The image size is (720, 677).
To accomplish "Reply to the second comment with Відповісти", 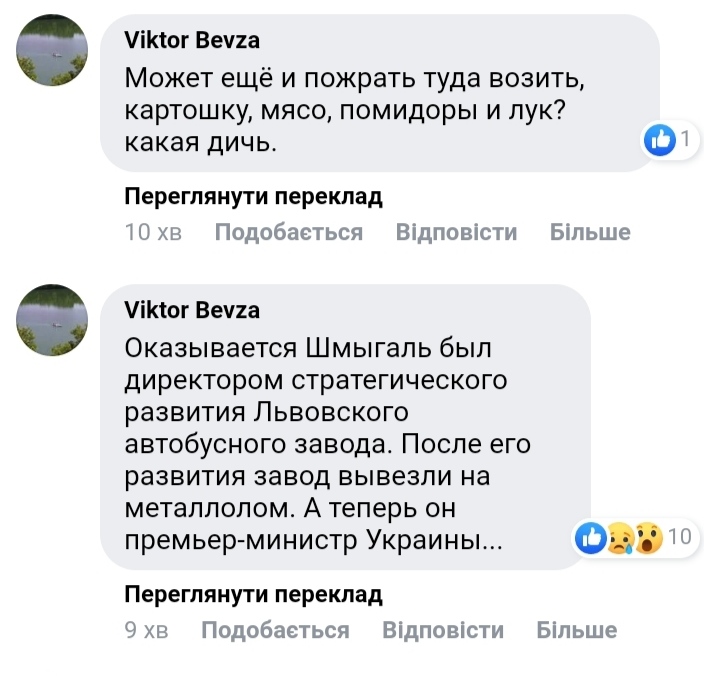I will (443, 630).
